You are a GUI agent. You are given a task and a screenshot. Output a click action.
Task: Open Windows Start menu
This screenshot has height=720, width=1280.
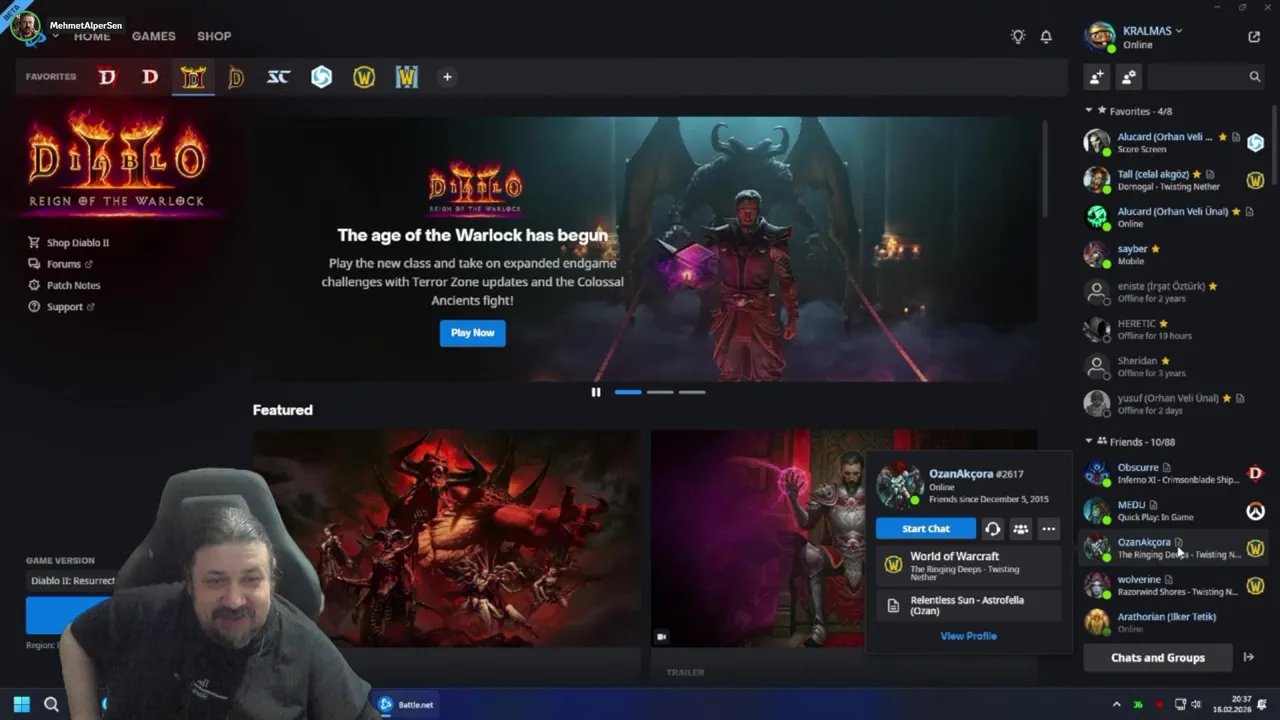pyautogui.click(x=21, y=704)
